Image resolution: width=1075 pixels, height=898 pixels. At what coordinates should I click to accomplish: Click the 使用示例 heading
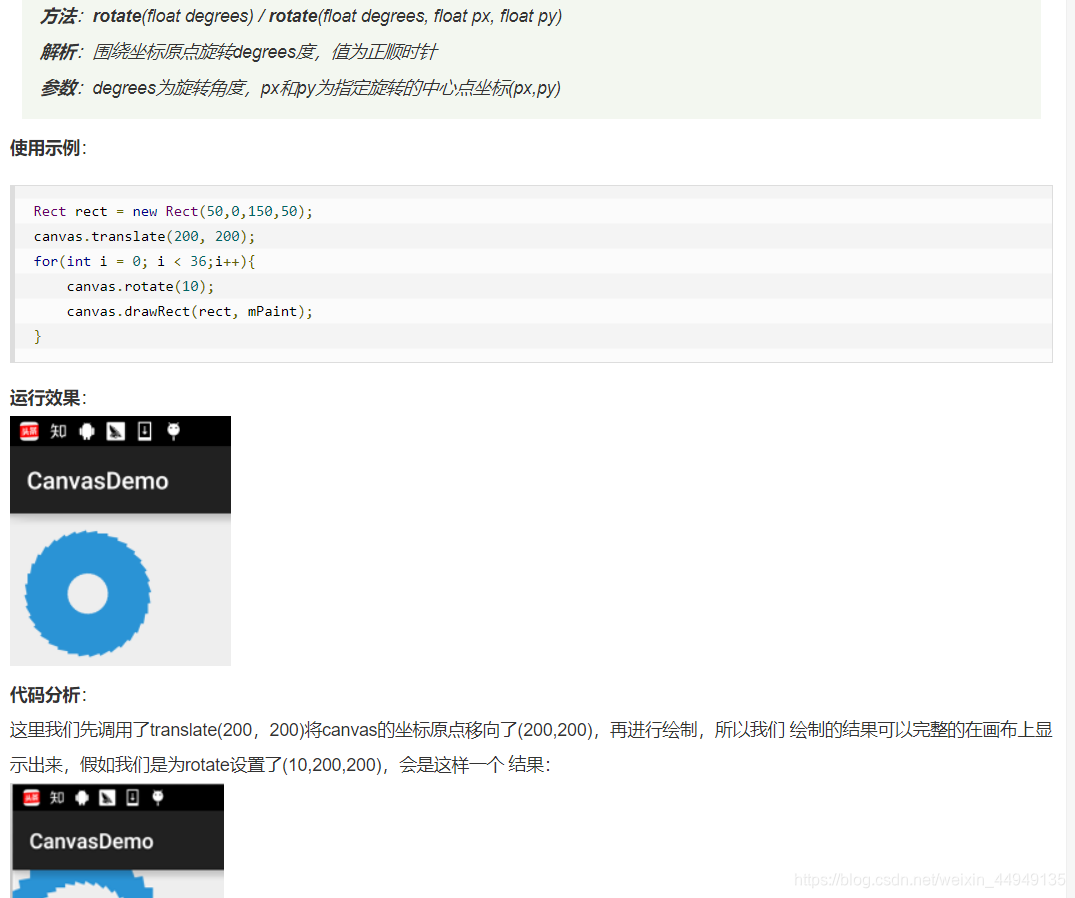click(48, 147)
